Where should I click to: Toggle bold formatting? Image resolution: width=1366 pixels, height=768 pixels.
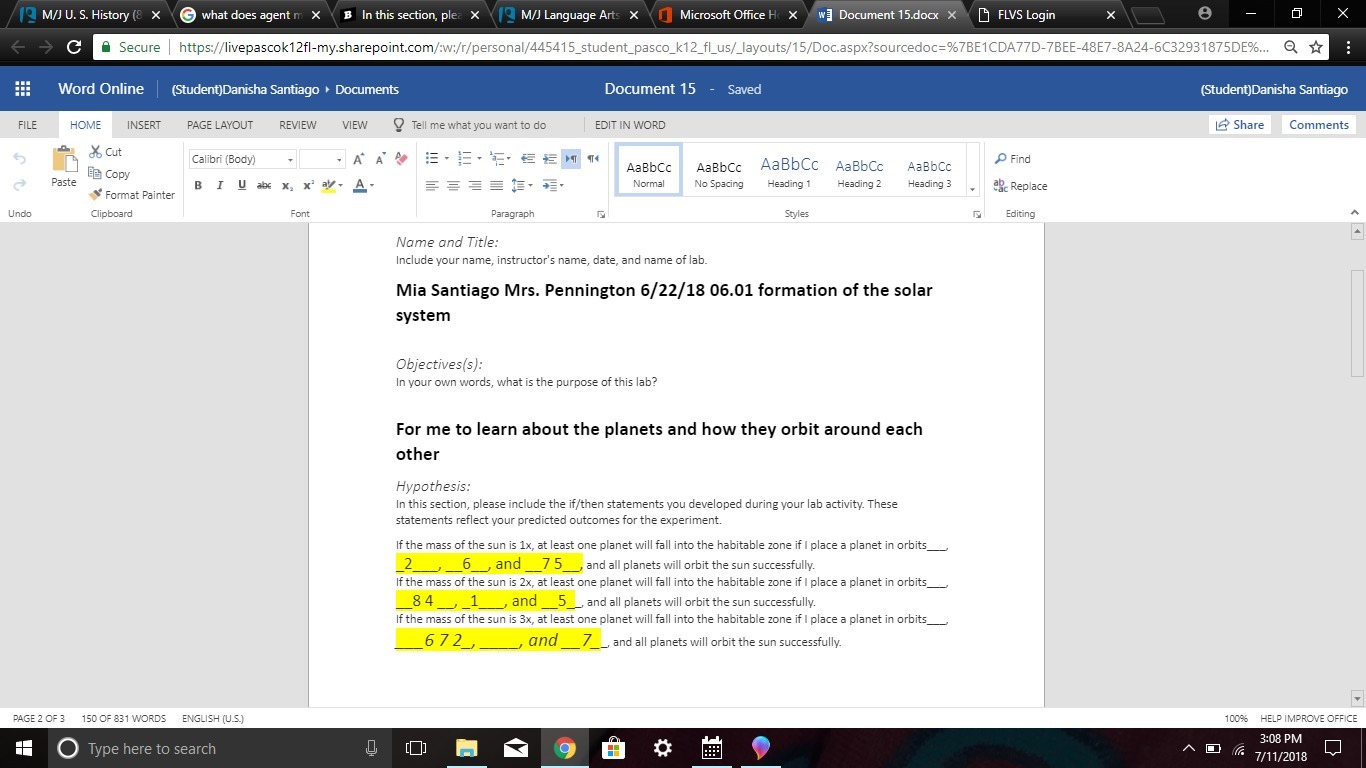pyautogui.click(x=198, y=186)
